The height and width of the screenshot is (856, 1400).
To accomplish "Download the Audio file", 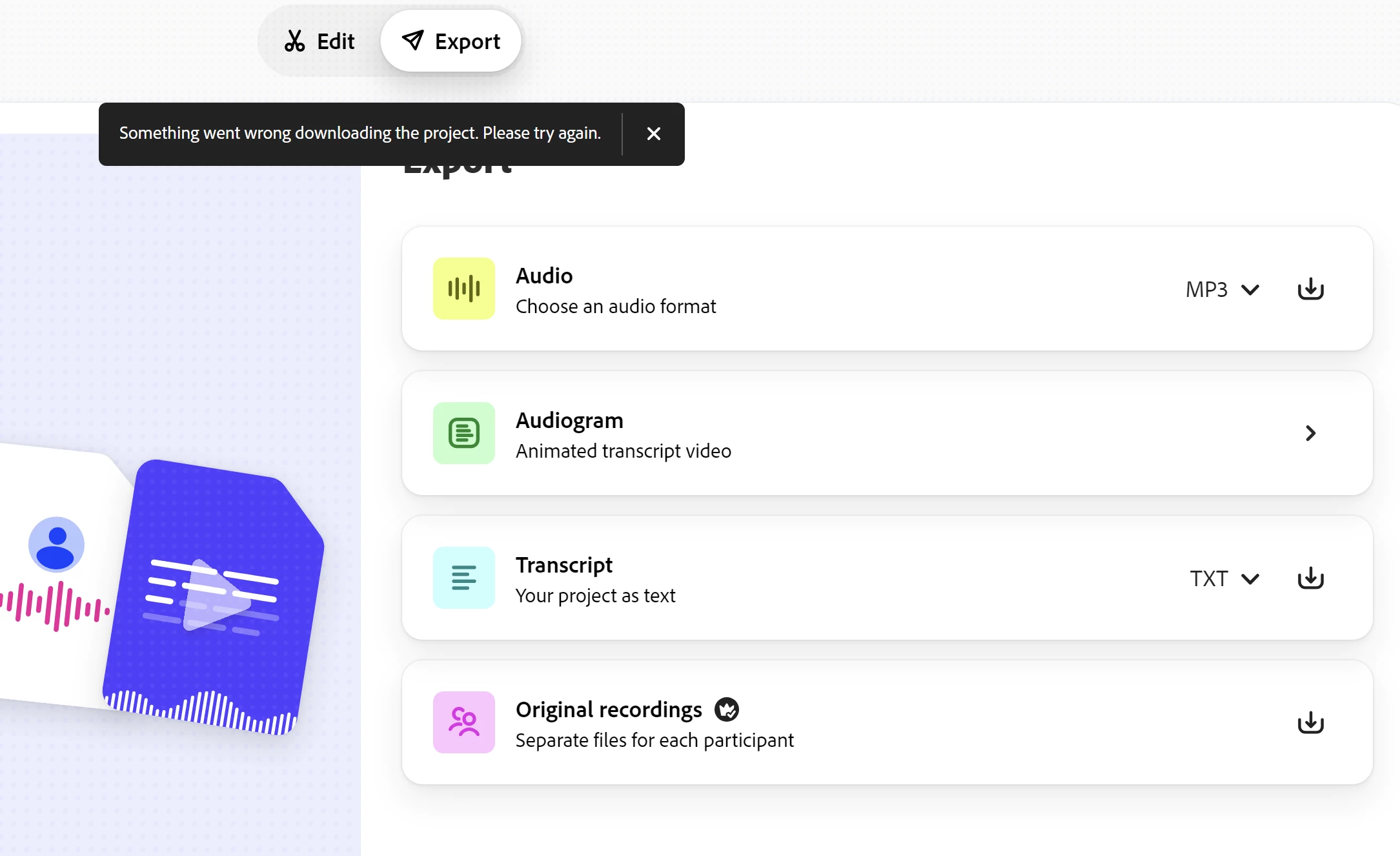I will coord(1310,289).
